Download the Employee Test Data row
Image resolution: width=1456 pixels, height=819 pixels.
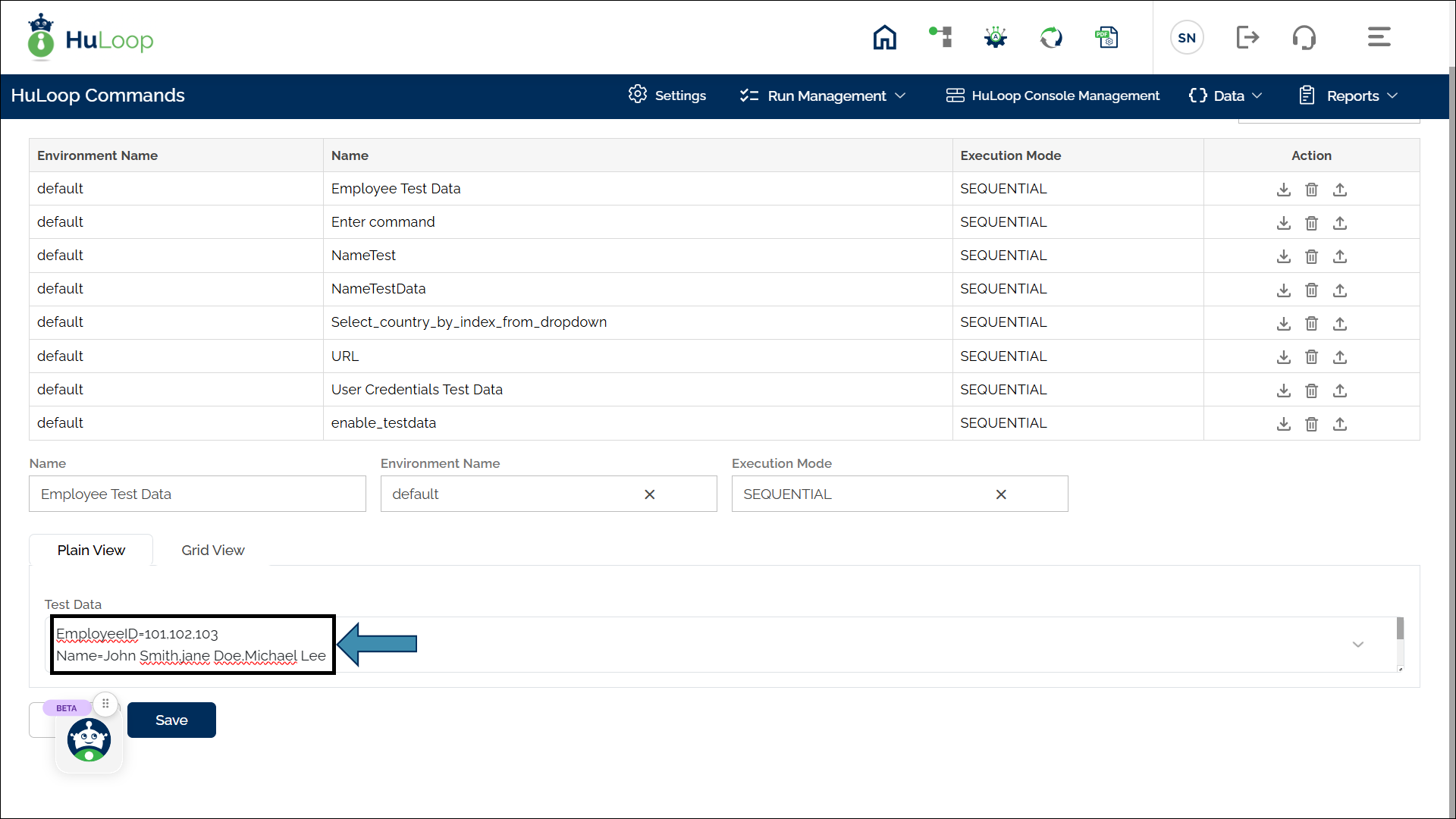(x=1283, y=190)
